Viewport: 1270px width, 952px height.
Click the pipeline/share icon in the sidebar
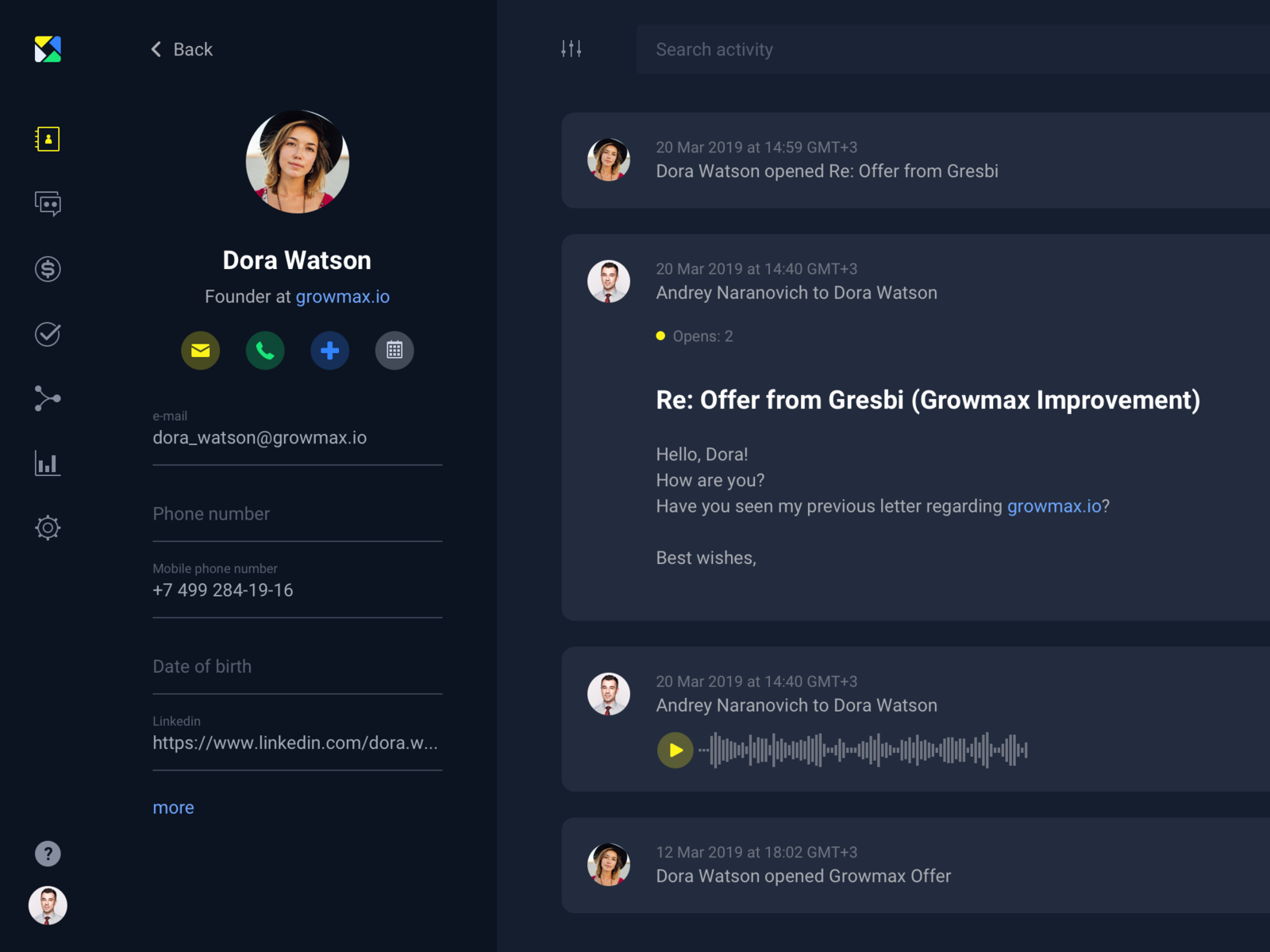pyautogui.click(x=48, y=399)
